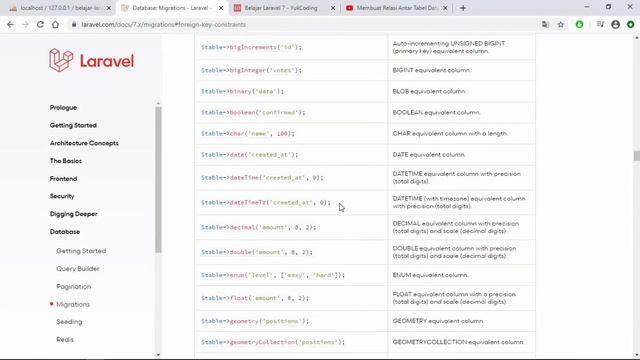Click the bigIncrements('id') code cell

tap(291, 47)
